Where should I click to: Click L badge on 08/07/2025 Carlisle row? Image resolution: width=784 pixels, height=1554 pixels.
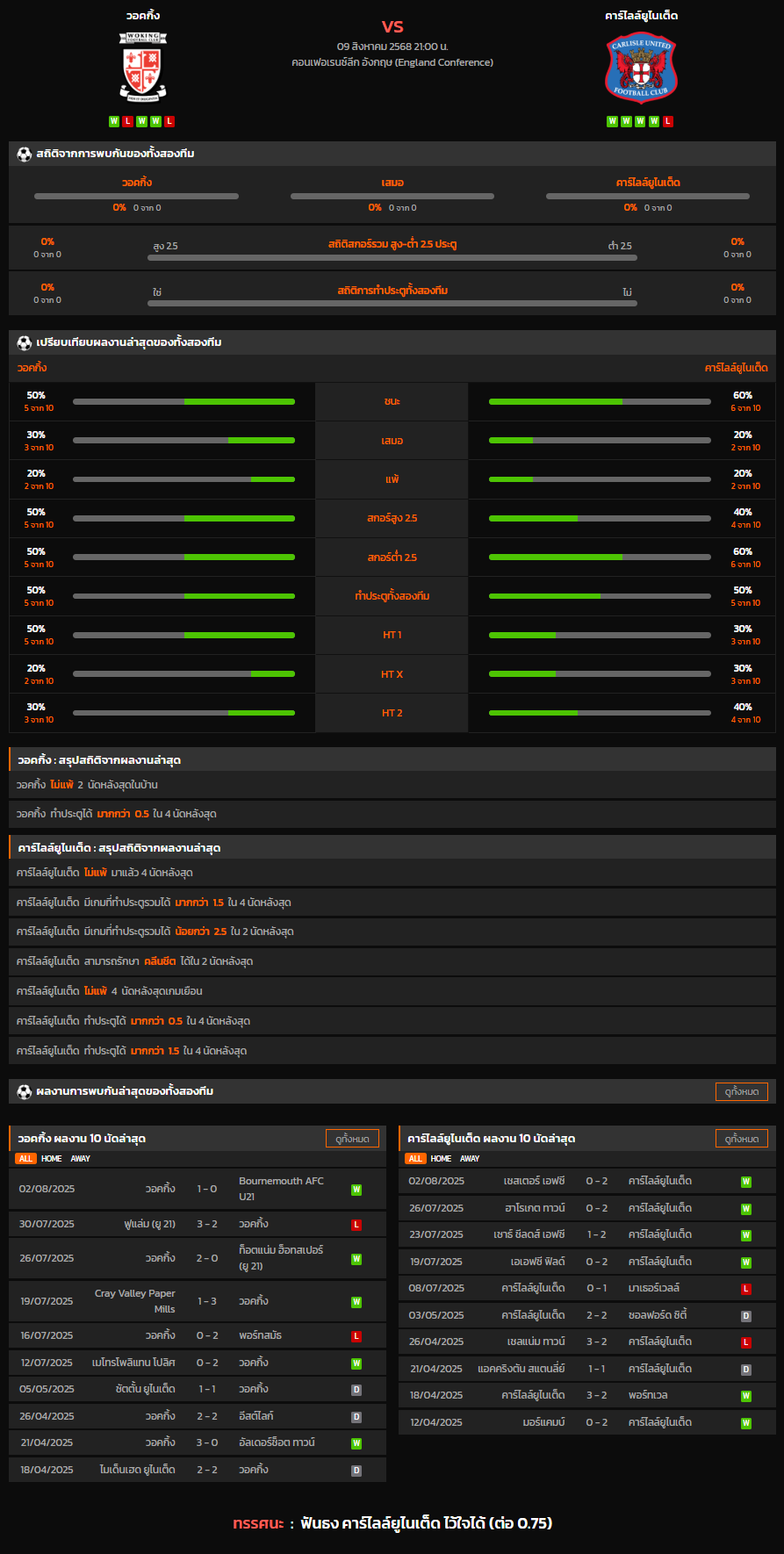pyautogui.click(x=746, y=1289)
